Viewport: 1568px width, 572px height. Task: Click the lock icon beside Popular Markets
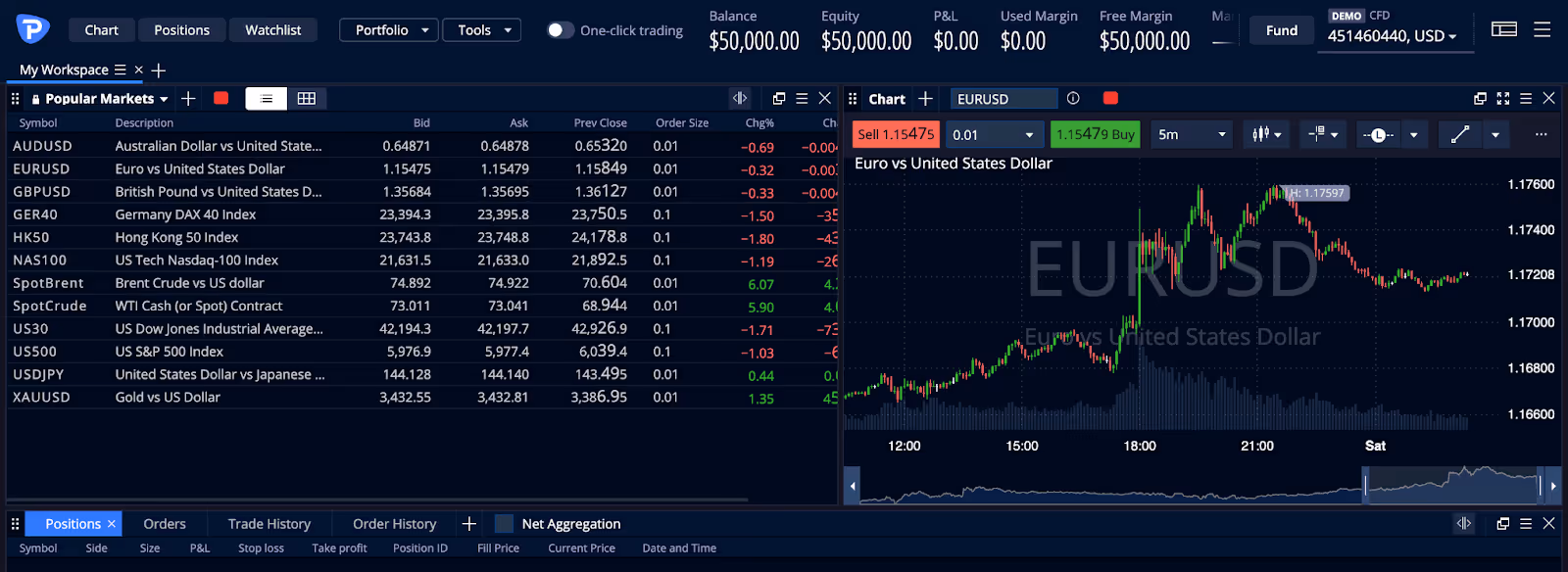36,99
